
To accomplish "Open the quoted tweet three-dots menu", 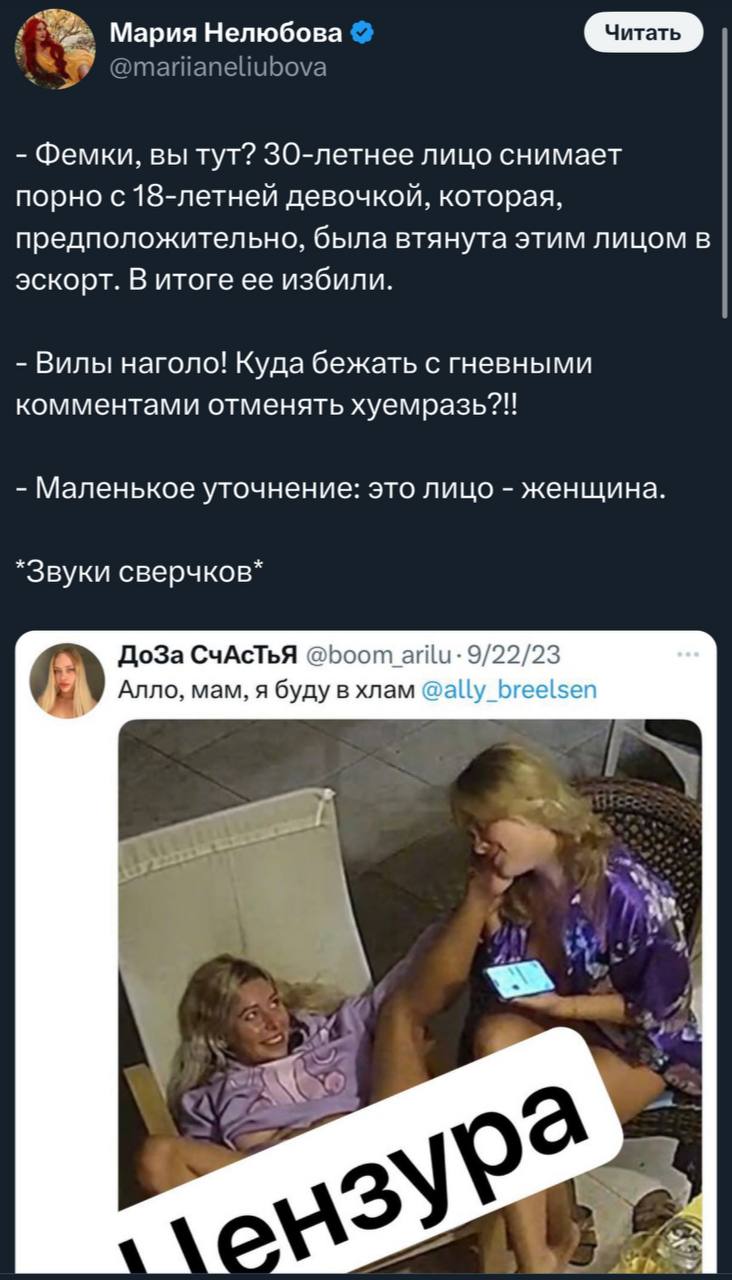I will tap(688, 656).
